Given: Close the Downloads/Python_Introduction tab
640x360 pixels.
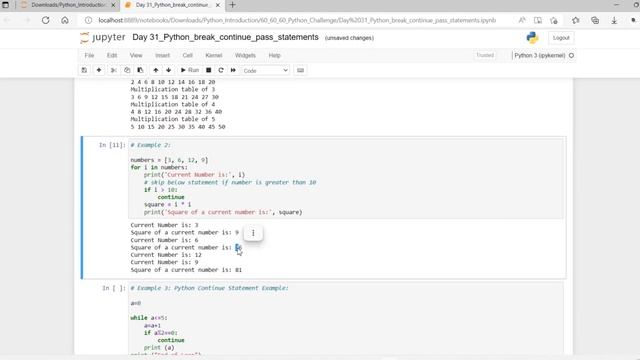Looking at the screenshot, I should (113, 5).
